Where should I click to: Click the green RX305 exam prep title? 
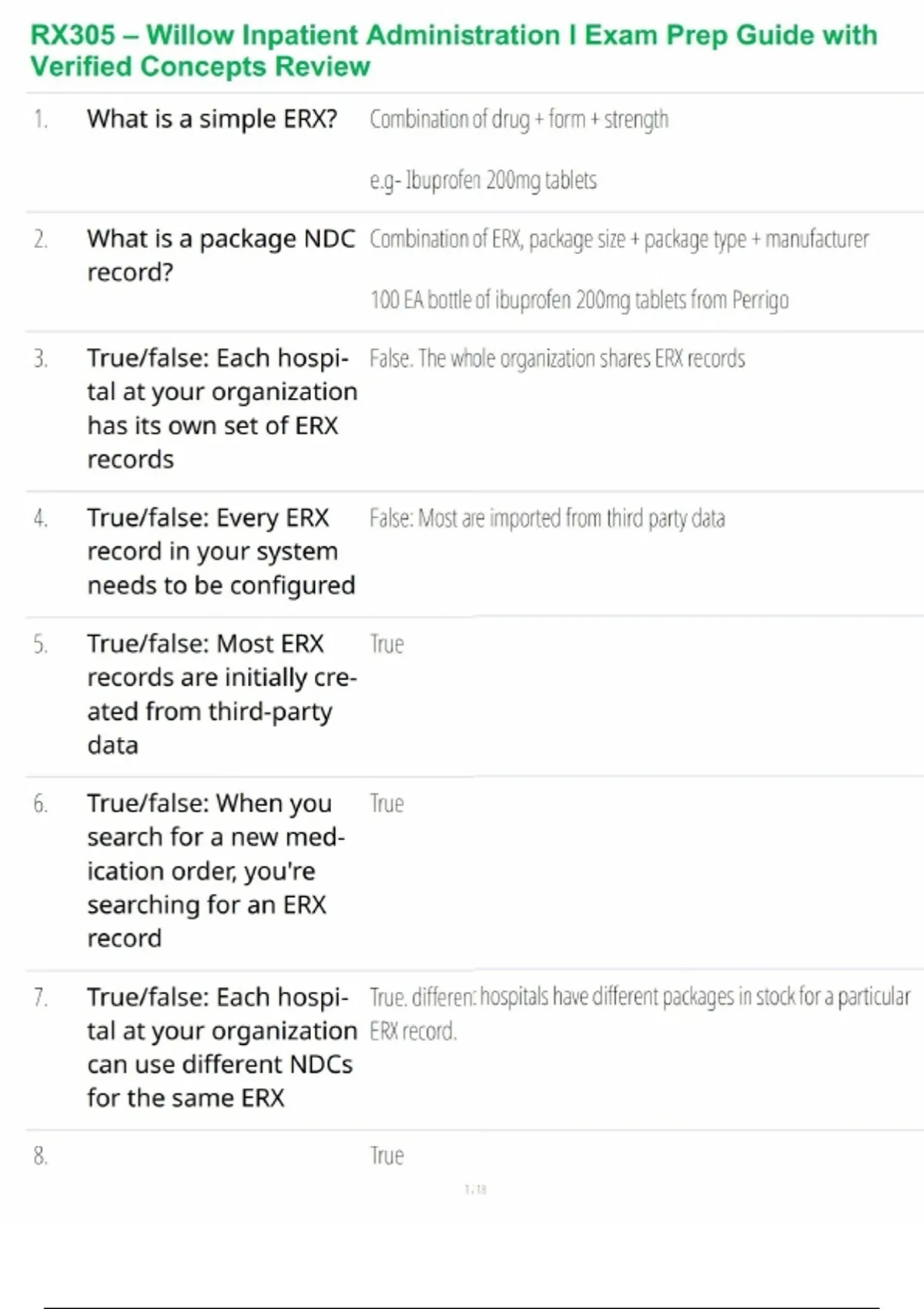(454, 50)
